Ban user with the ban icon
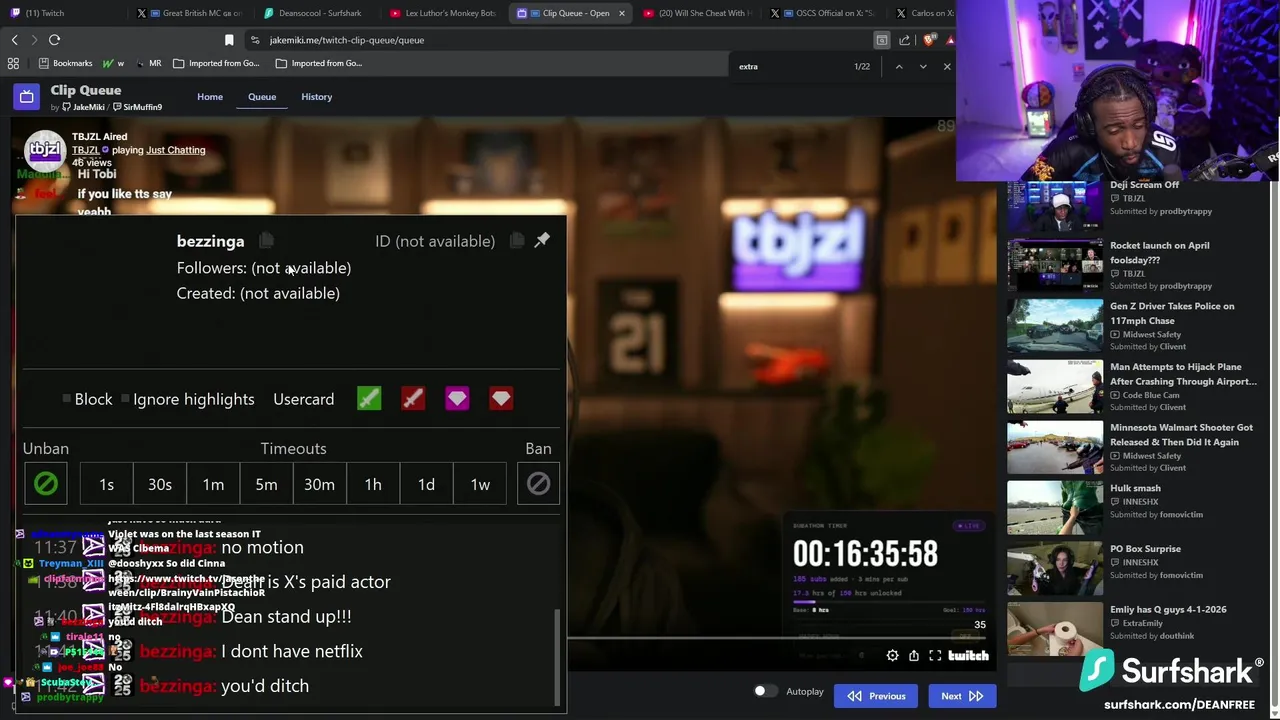The width and height of the screenshot is (1280, 720). pos(538,484)
